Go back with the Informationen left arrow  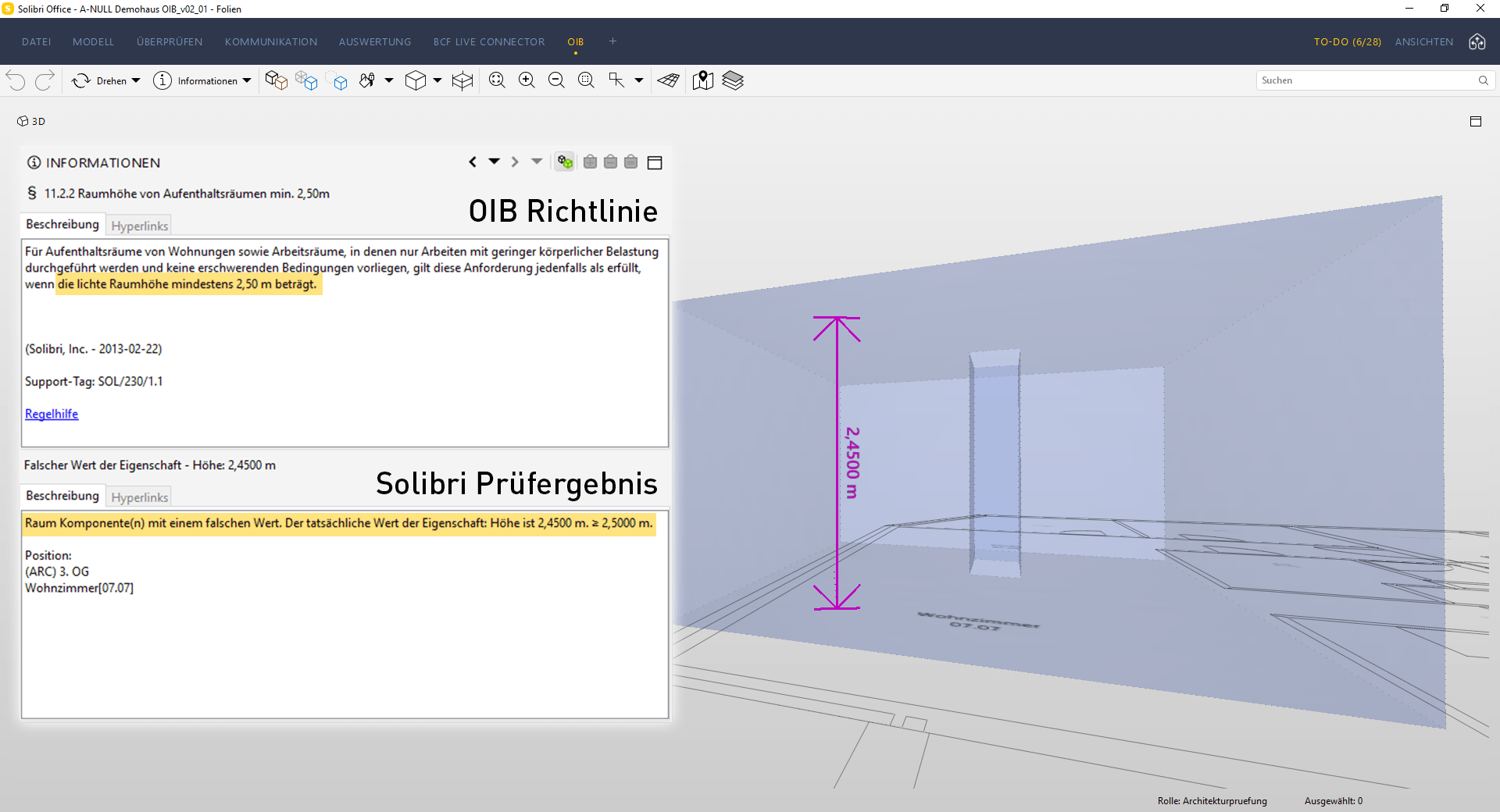click(473, 162)
